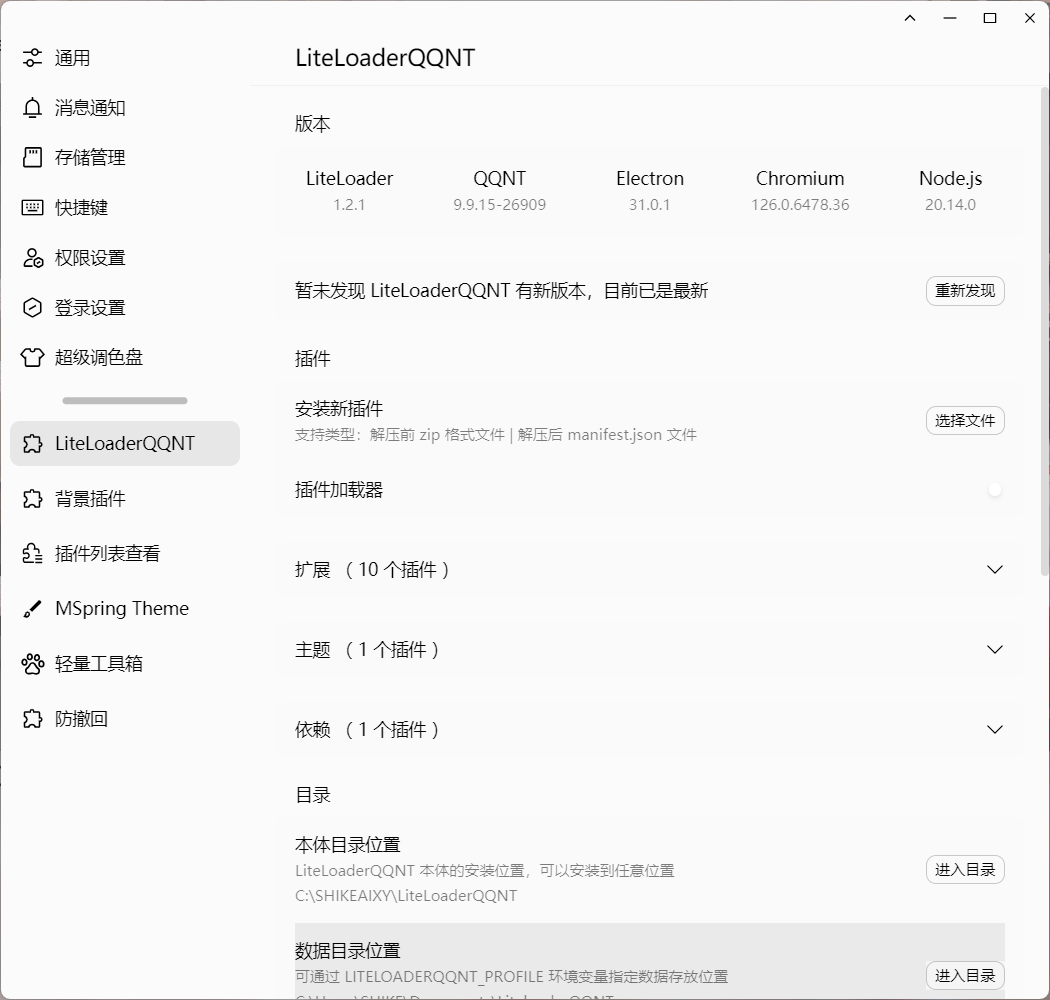The height and width of the screenshot is (1000, 1050).
Task: Click 进入目录 for 本体目录位置
Action: pos(964,870)
